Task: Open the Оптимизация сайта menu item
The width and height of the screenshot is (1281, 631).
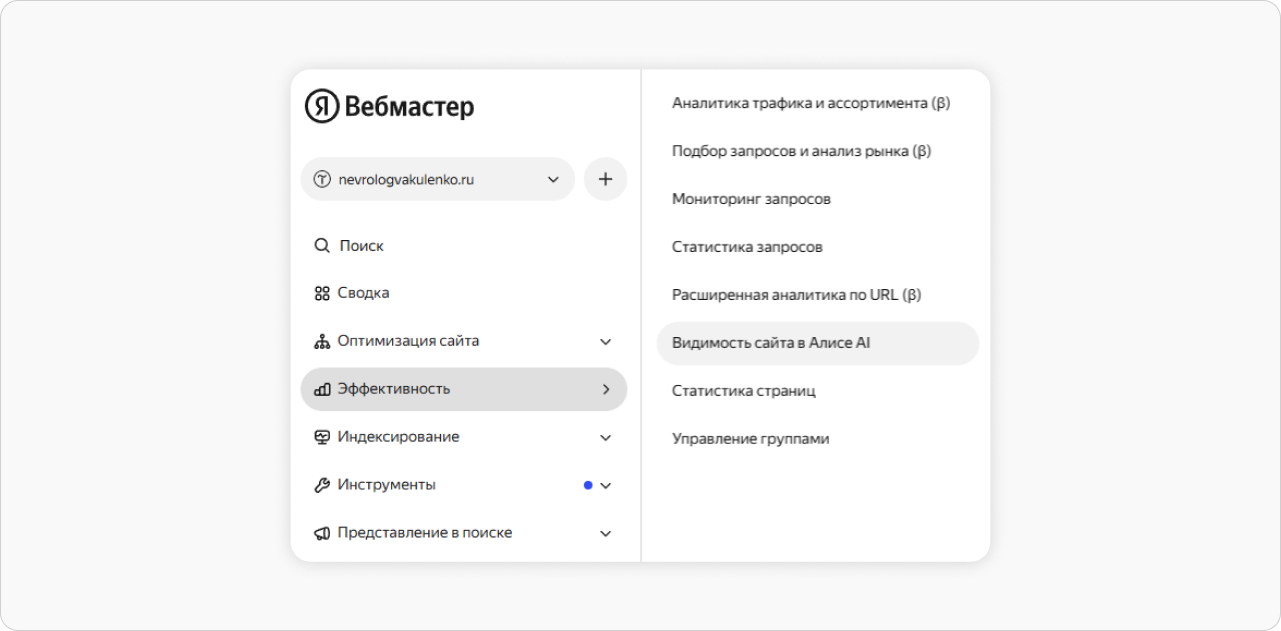Action: pyautogui.click(x=464, y=341)
